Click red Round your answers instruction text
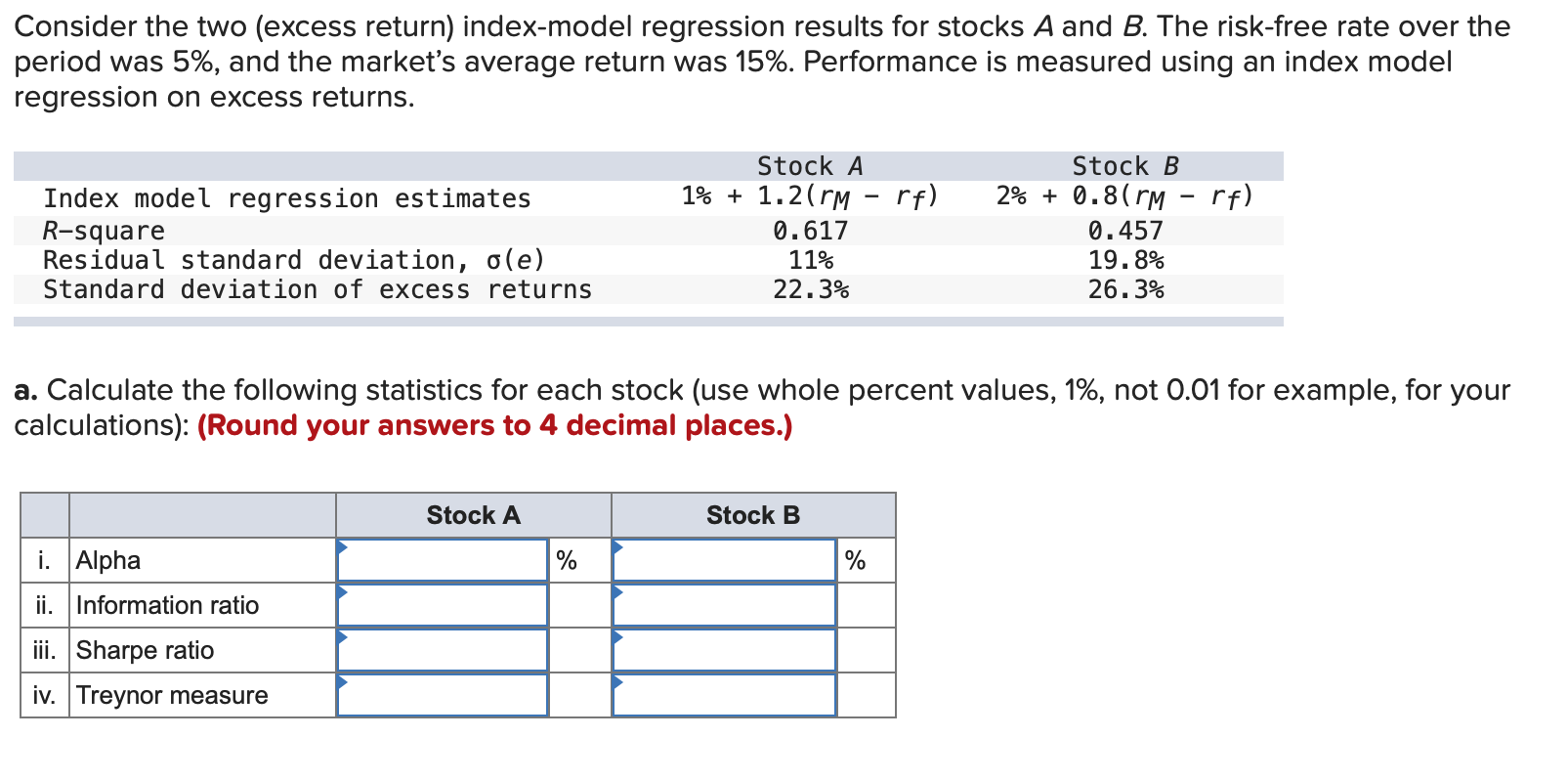This screenshot has height=781, width=1568. (x=494, y=425)
